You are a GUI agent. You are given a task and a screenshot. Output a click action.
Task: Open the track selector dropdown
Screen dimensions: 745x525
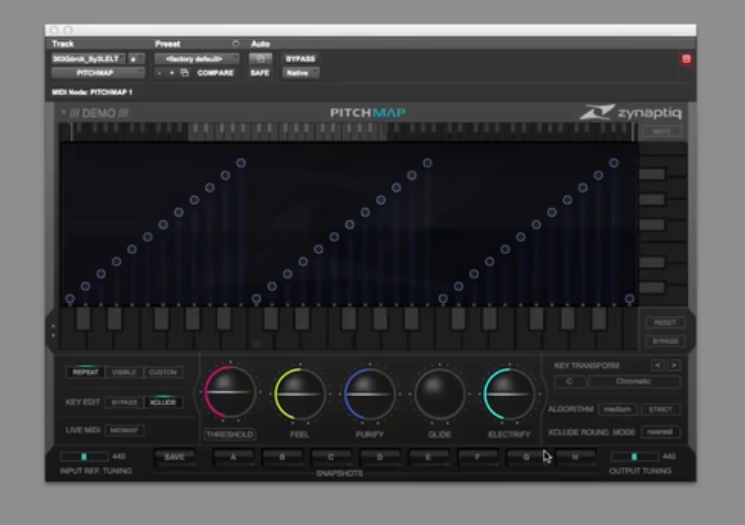(x=88, y=59)
